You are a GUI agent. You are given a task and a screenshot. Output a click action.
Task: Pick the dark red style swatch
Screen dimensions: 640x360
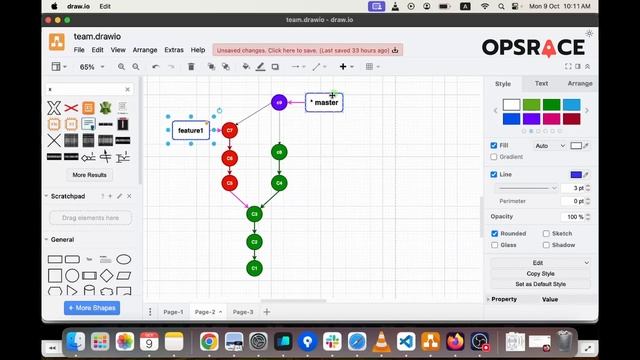571,119
